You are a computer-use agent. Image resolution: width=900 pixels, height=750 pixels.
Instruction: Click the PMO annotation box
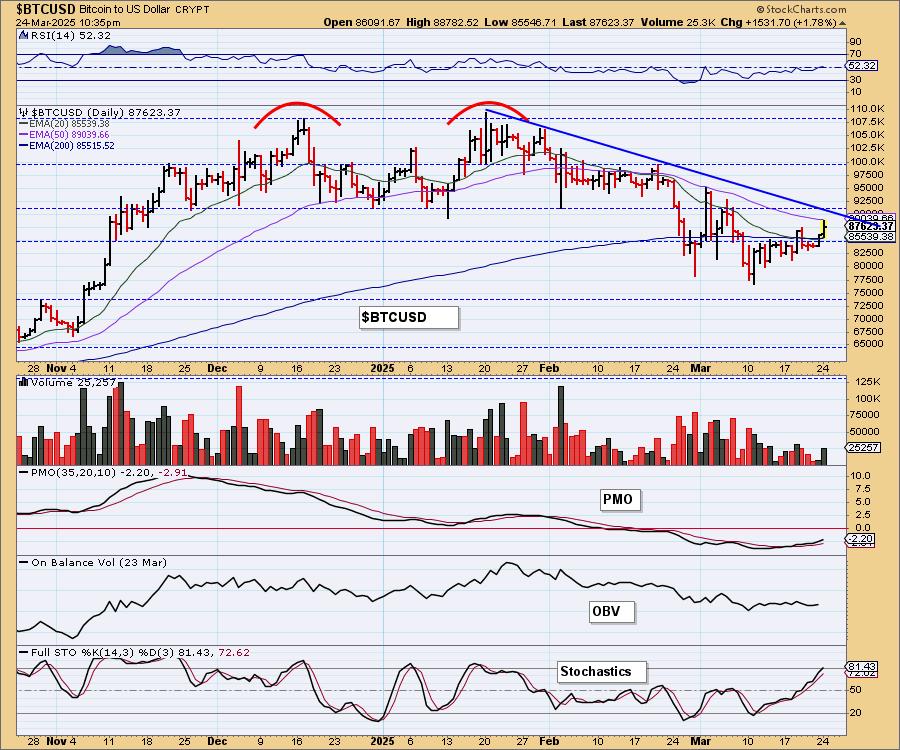(x=619, y=499)
